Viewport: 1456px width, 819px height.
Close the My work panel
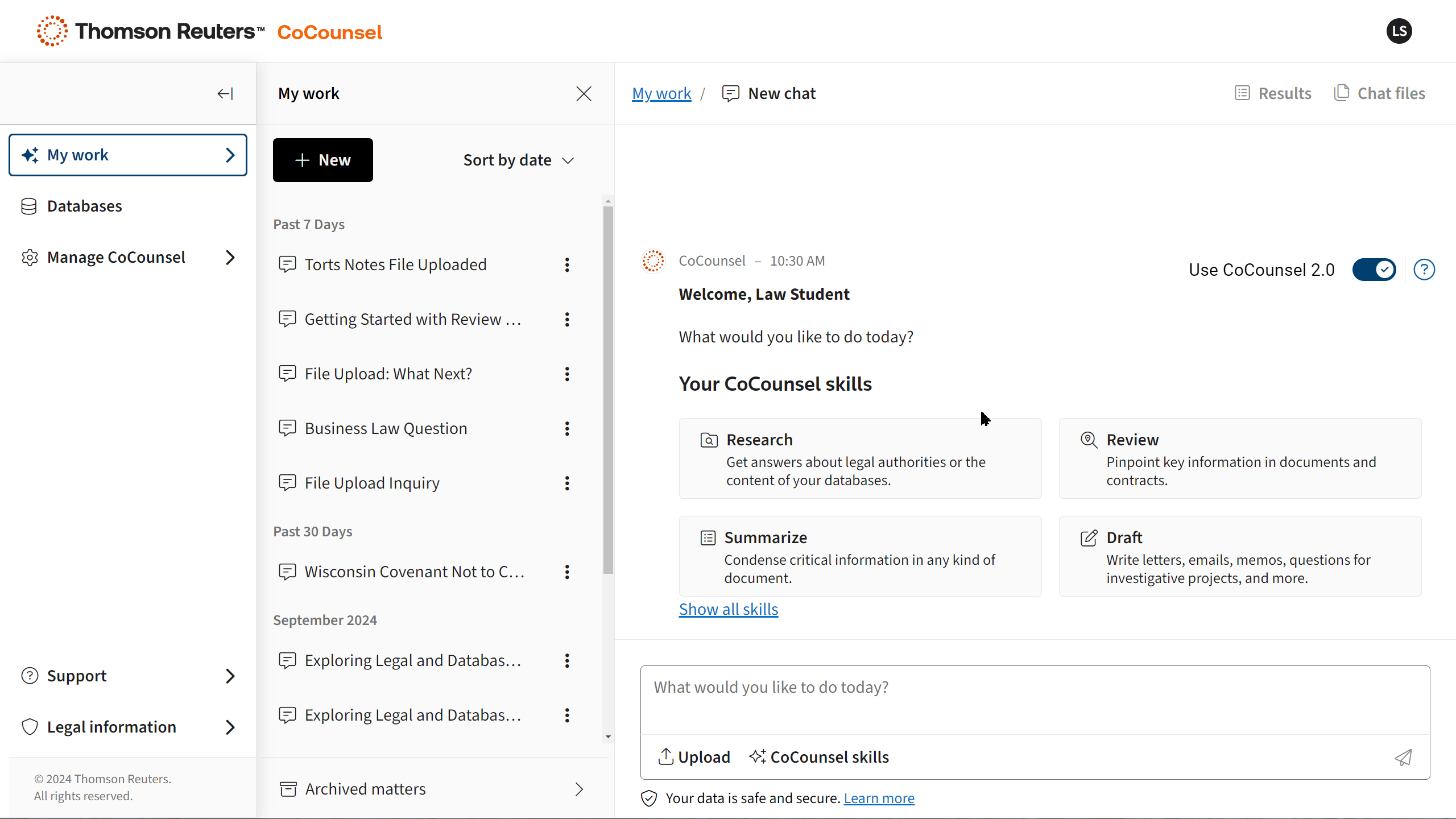click(x=584, y=94)
